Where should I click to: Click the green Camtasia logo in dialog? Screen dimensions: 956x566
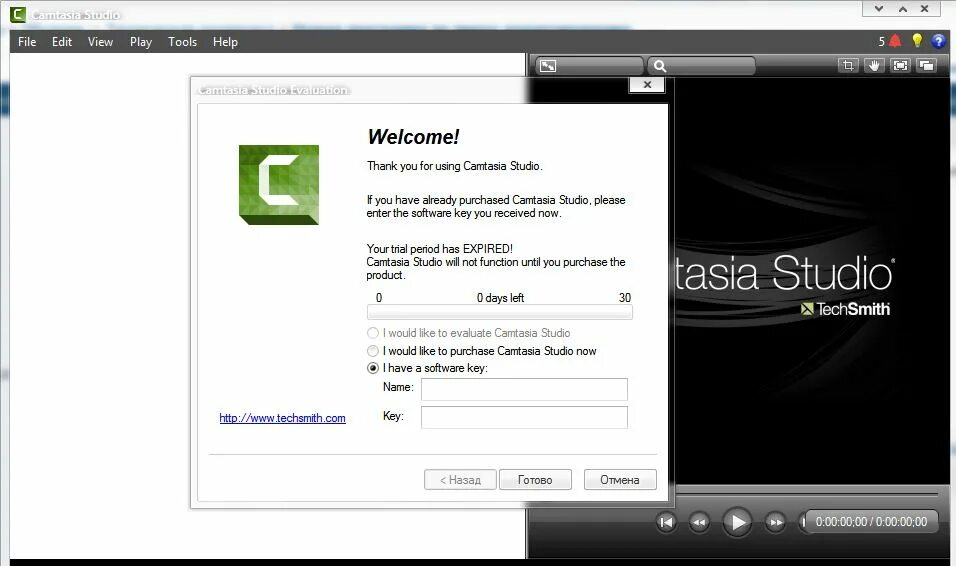click(x=279, y=185)
